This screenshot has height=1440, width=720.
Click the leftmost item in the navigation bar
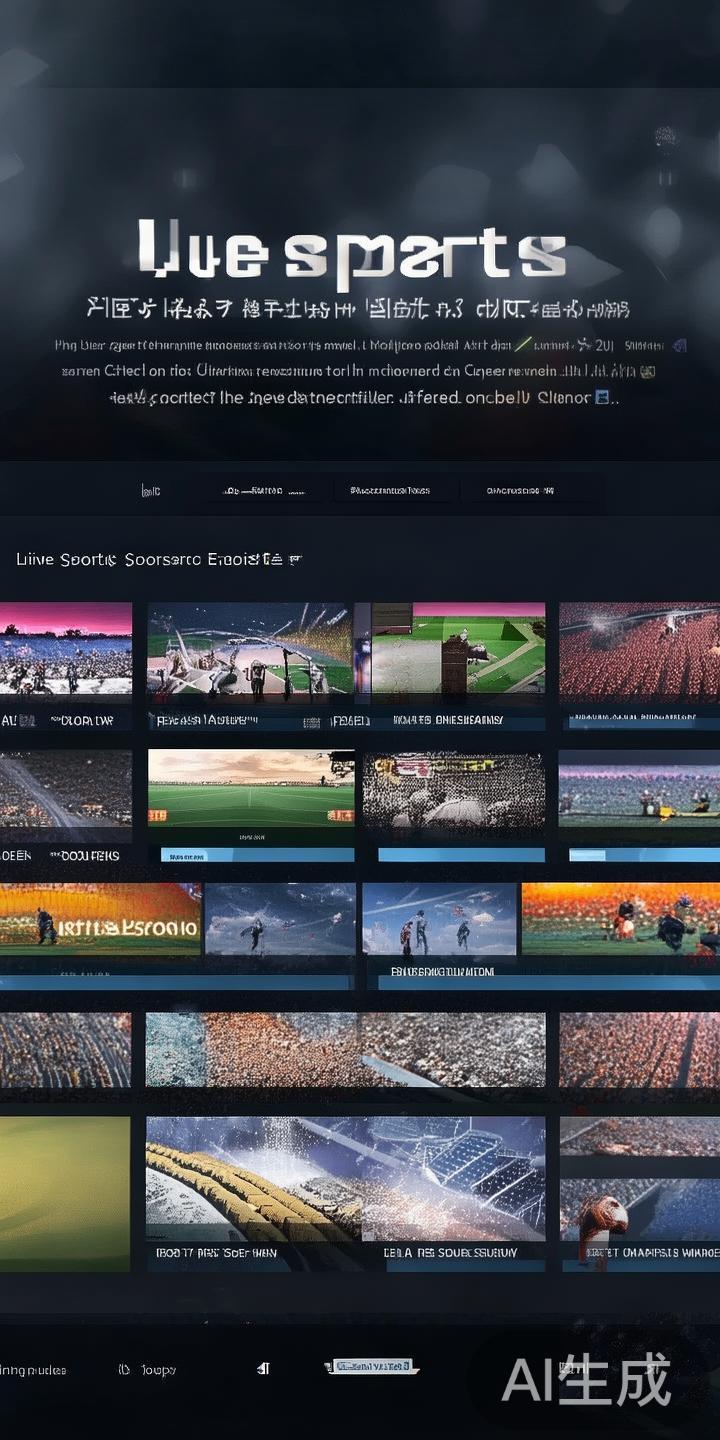tap(151, 491)
